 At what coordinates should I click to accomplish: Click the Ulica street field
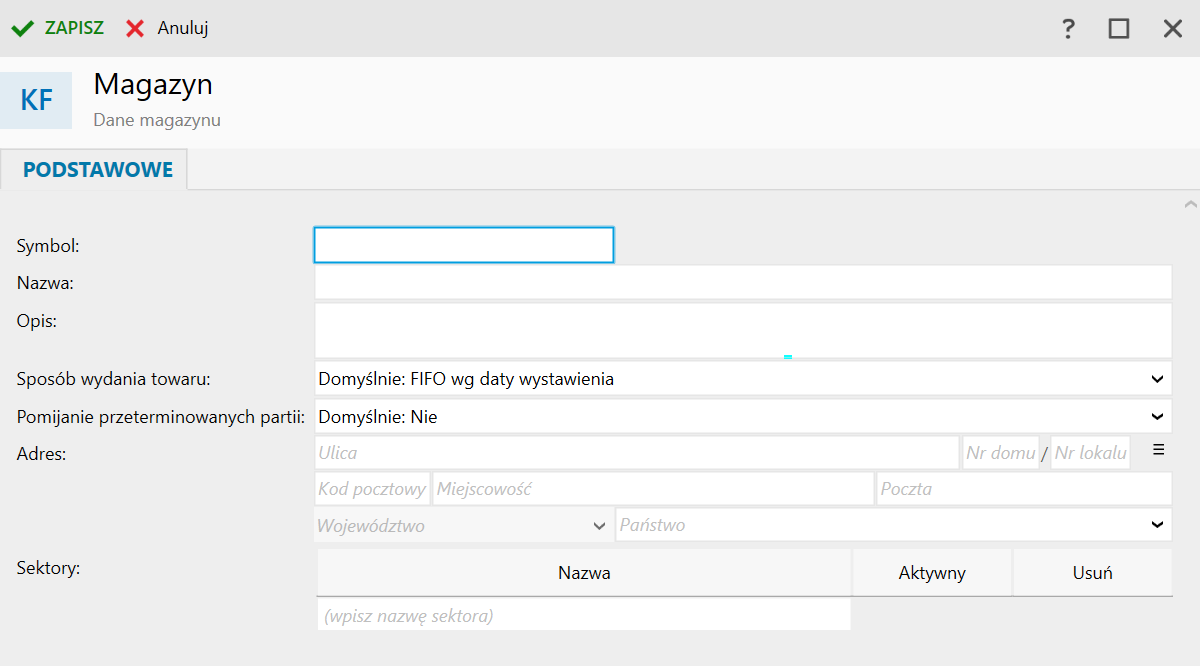[636, 453]
